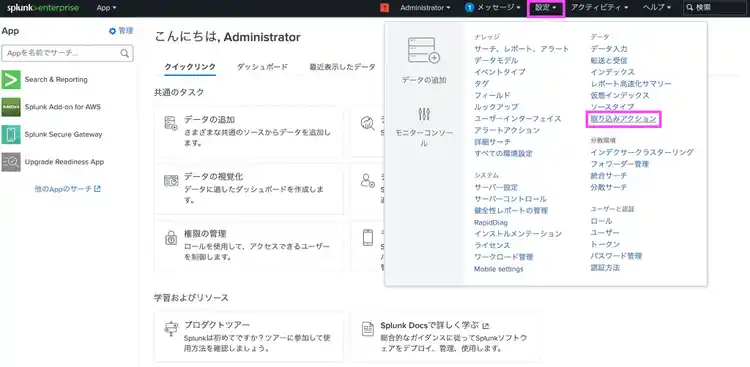Focus the 検索 field in top bar
The height and width of the screenshot is (367, 750).
tap(716, 8)
